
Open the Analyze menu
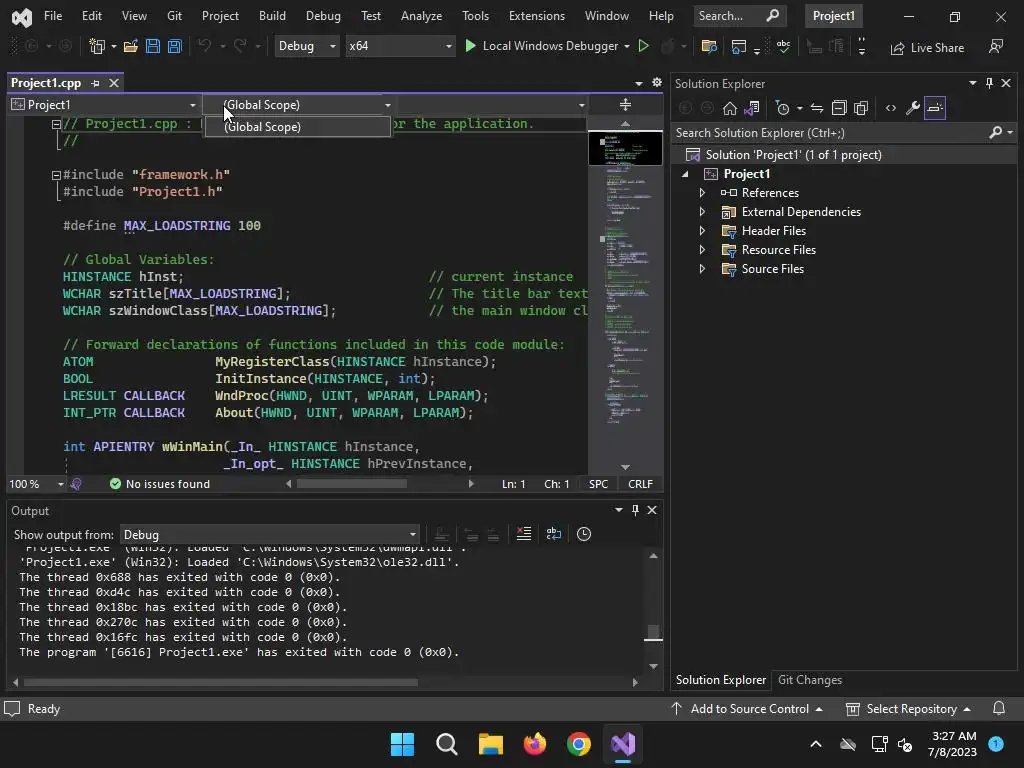(421, 16)
